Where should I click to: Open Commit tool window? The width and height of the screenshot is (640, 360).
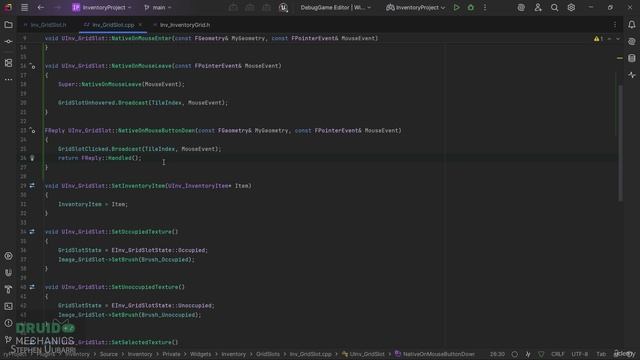tap(8, 42)
